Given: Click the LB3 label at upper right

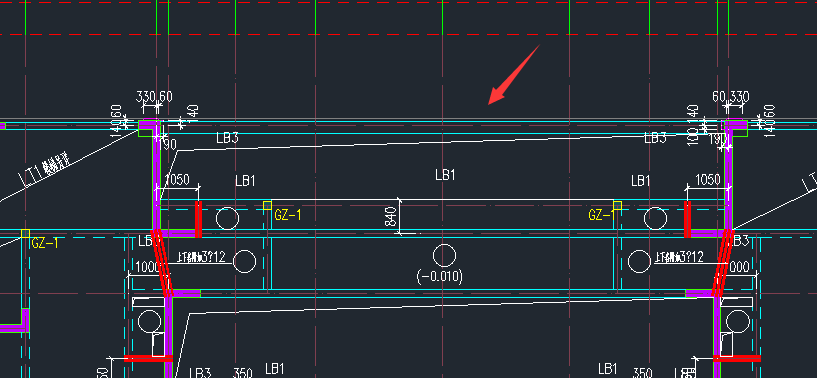Looking at the screenshot, I should tap(655, 138).
